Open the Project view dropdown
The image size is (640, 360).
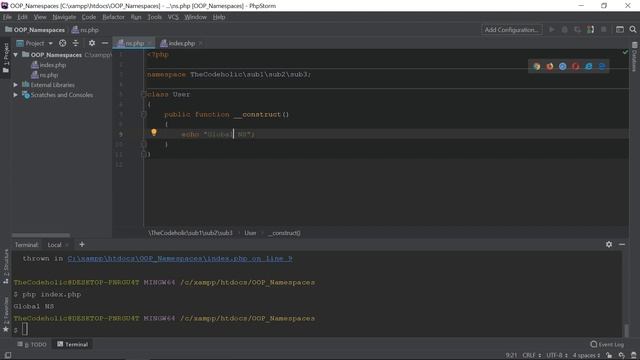coord(35,43)
